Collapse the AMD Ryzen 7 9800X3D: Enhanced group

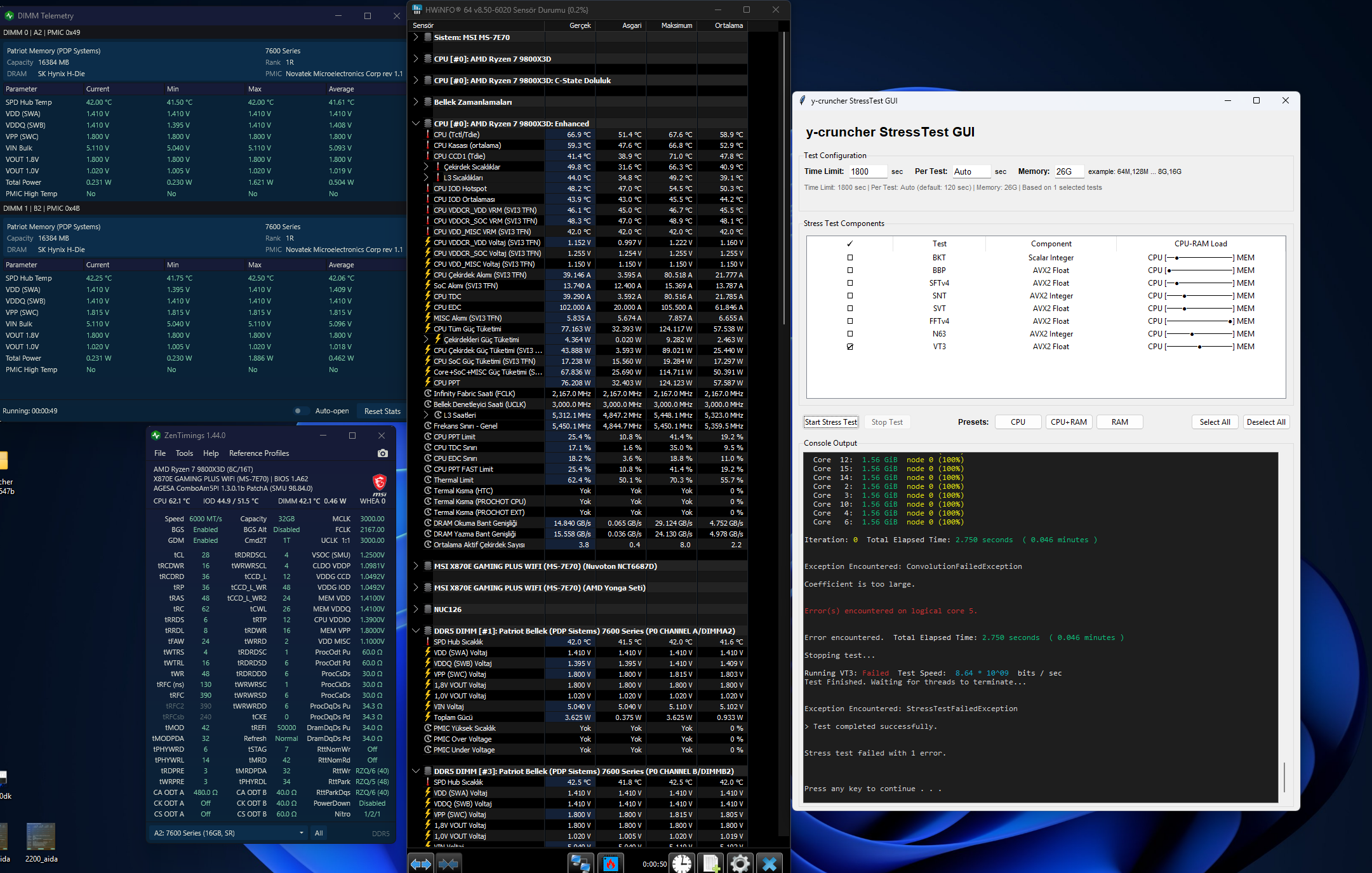pos(416,124)
